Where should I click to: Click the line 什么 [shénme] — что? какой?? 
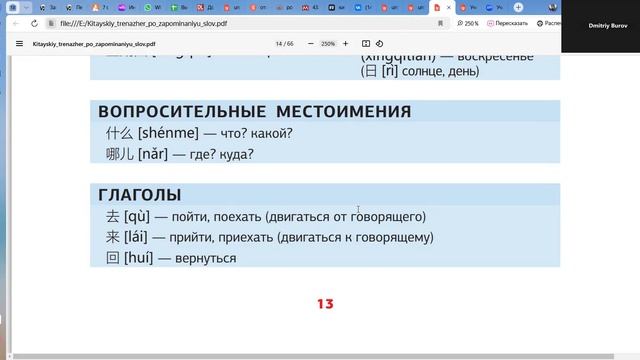(x=199, y=133)
